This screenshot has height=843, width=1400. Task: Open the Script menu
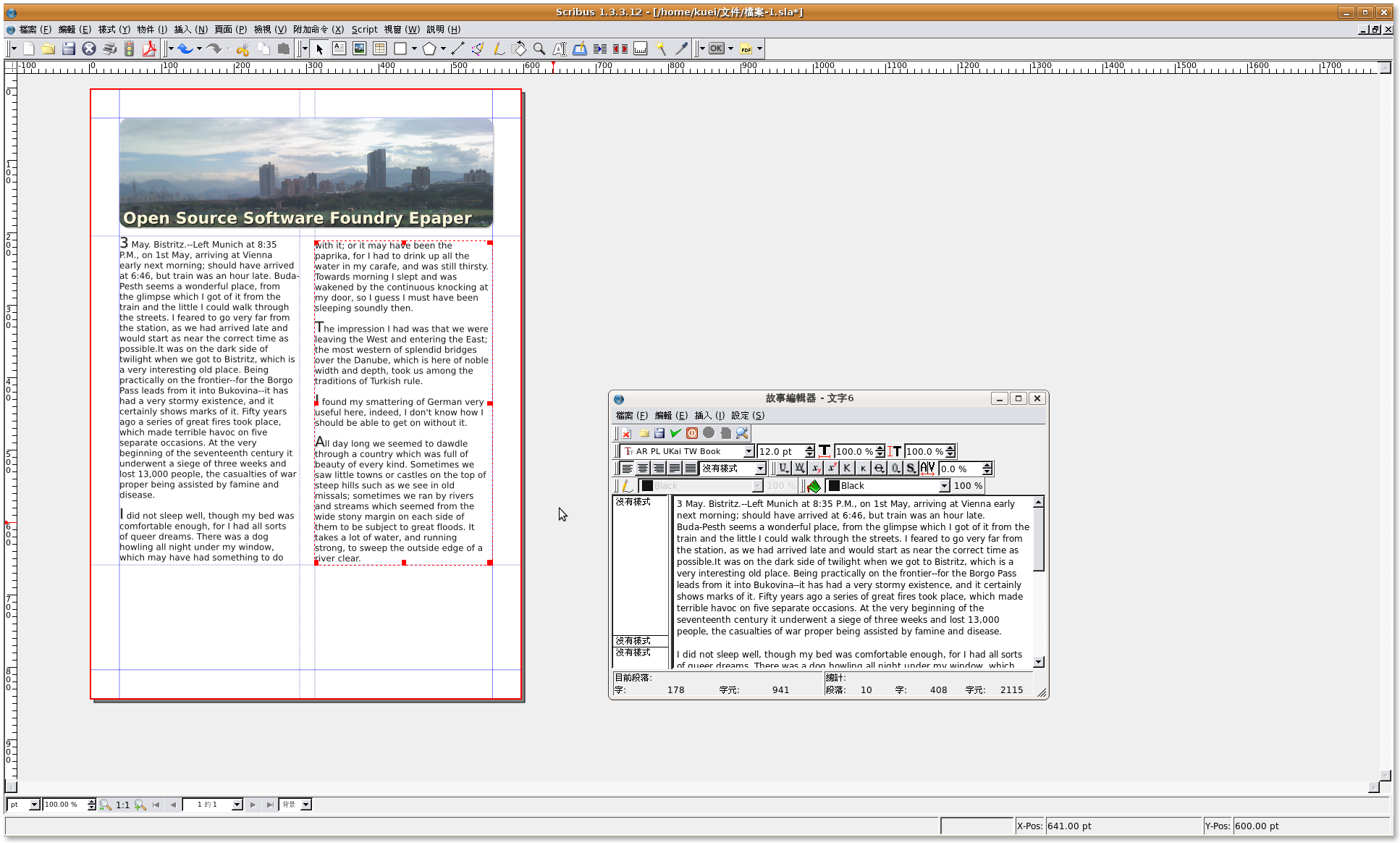click(x=364, y=30)
